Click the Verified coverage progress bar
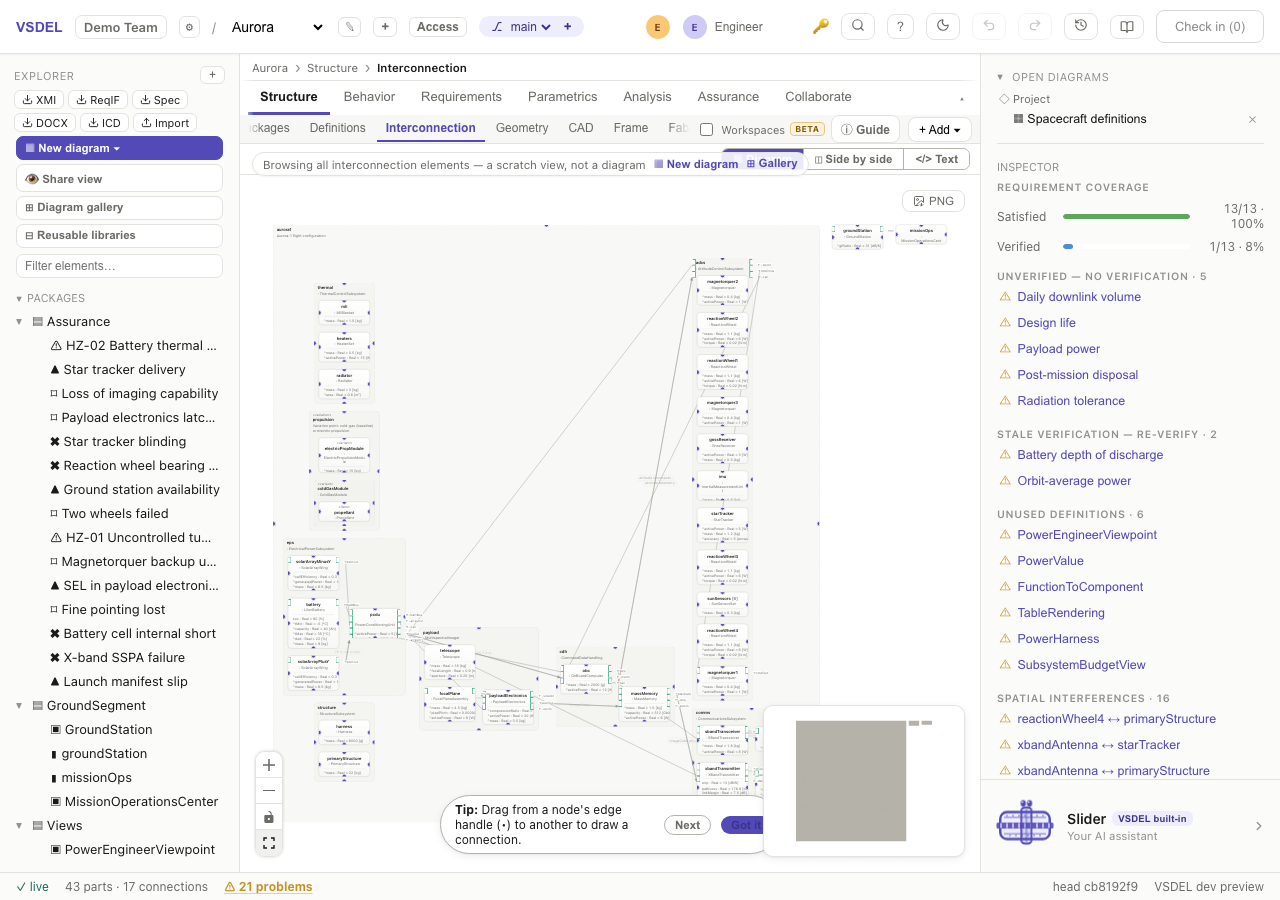 pos(1126,246)
